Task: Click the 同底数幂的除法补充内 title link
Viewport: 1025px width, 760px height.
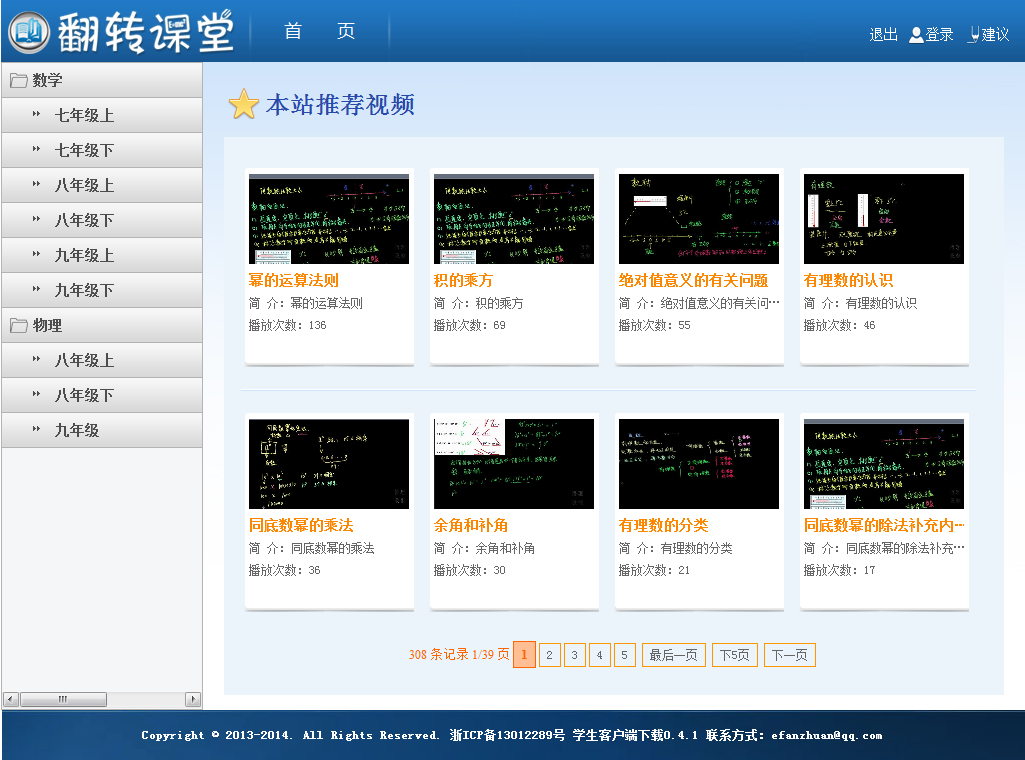Action: (x=884, y=525)
